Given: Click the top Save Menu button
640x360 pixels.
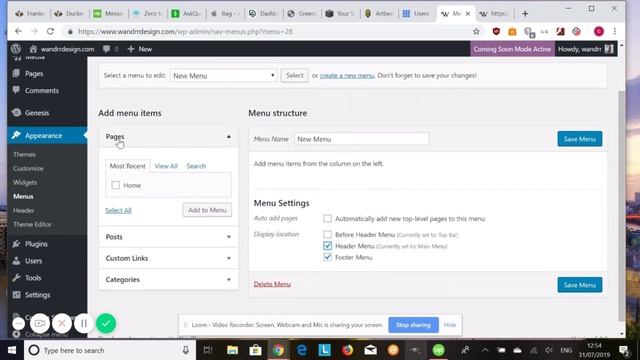Looking at the screenshot, I should [x=580, y=139].
